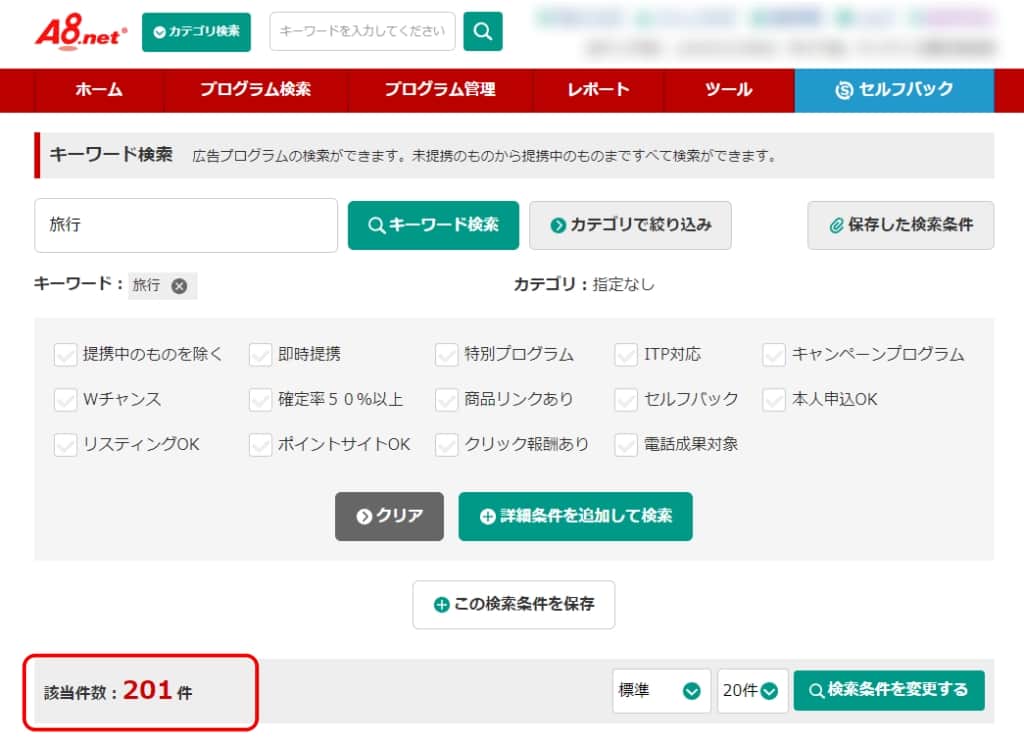Image resolution: width=1024 pixels, height=744 pixels.
Task: Click この検索条件を保存
Action: click(513, 605)
